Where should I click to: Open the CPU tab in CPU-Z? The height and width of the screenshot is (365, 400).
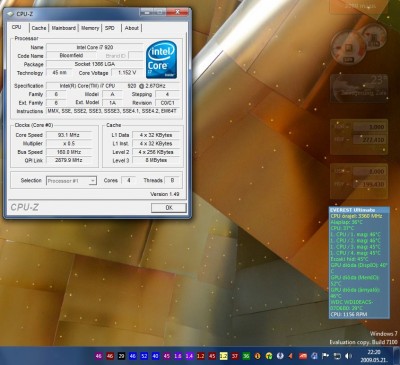coord(16,27)
